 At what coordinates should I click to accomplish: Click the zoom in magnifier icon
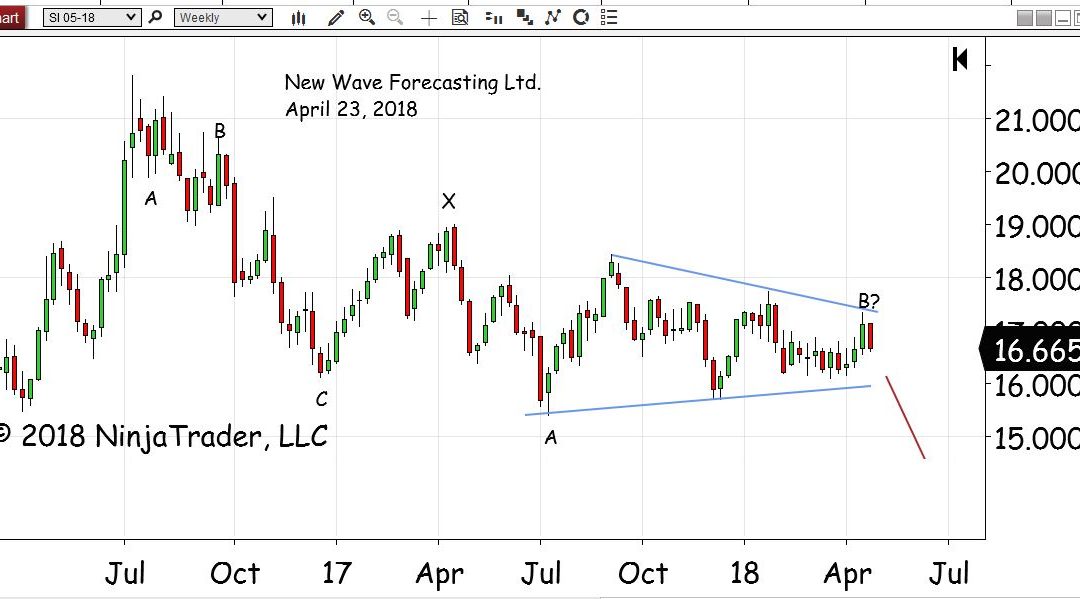367,17
